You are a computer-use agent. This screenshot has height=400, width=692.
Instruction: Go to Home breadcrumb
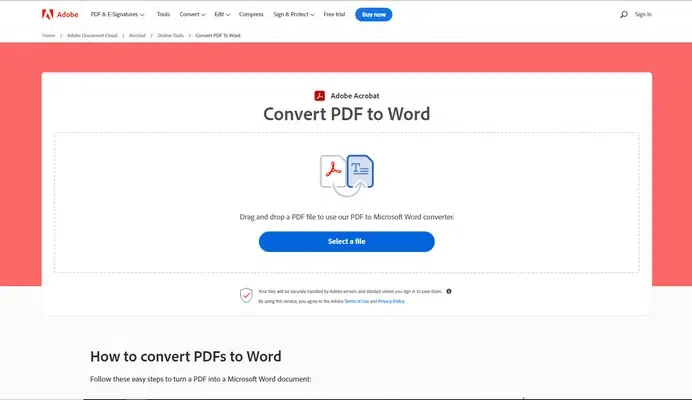click(49, 35)
